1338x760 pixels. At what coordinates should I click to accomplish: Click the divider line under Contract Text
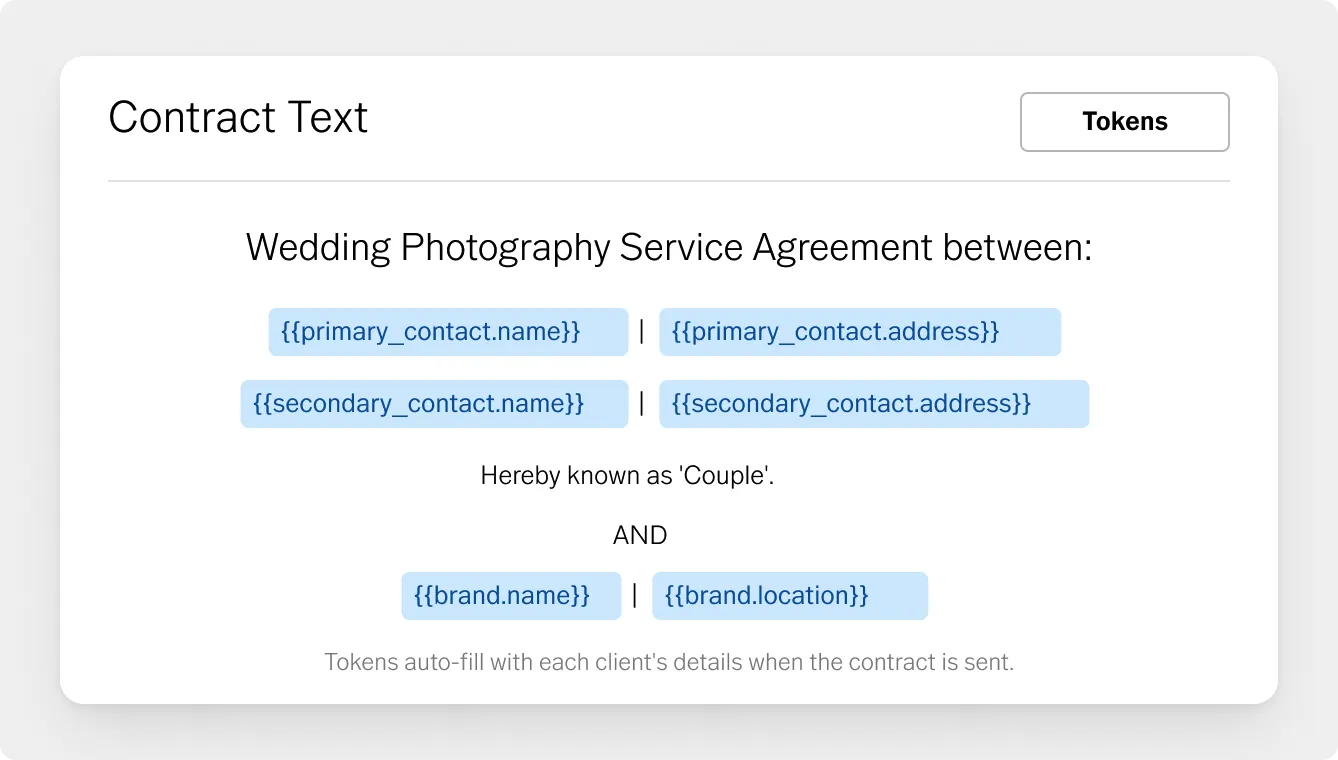pyautogui.click(x=669, y=181)
